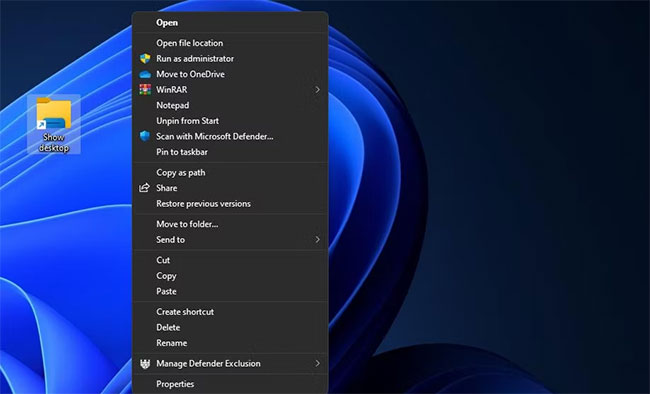This screenshot has height=394, width=650.
Task: Open the Send to entry
Action: tap(230, 240)
